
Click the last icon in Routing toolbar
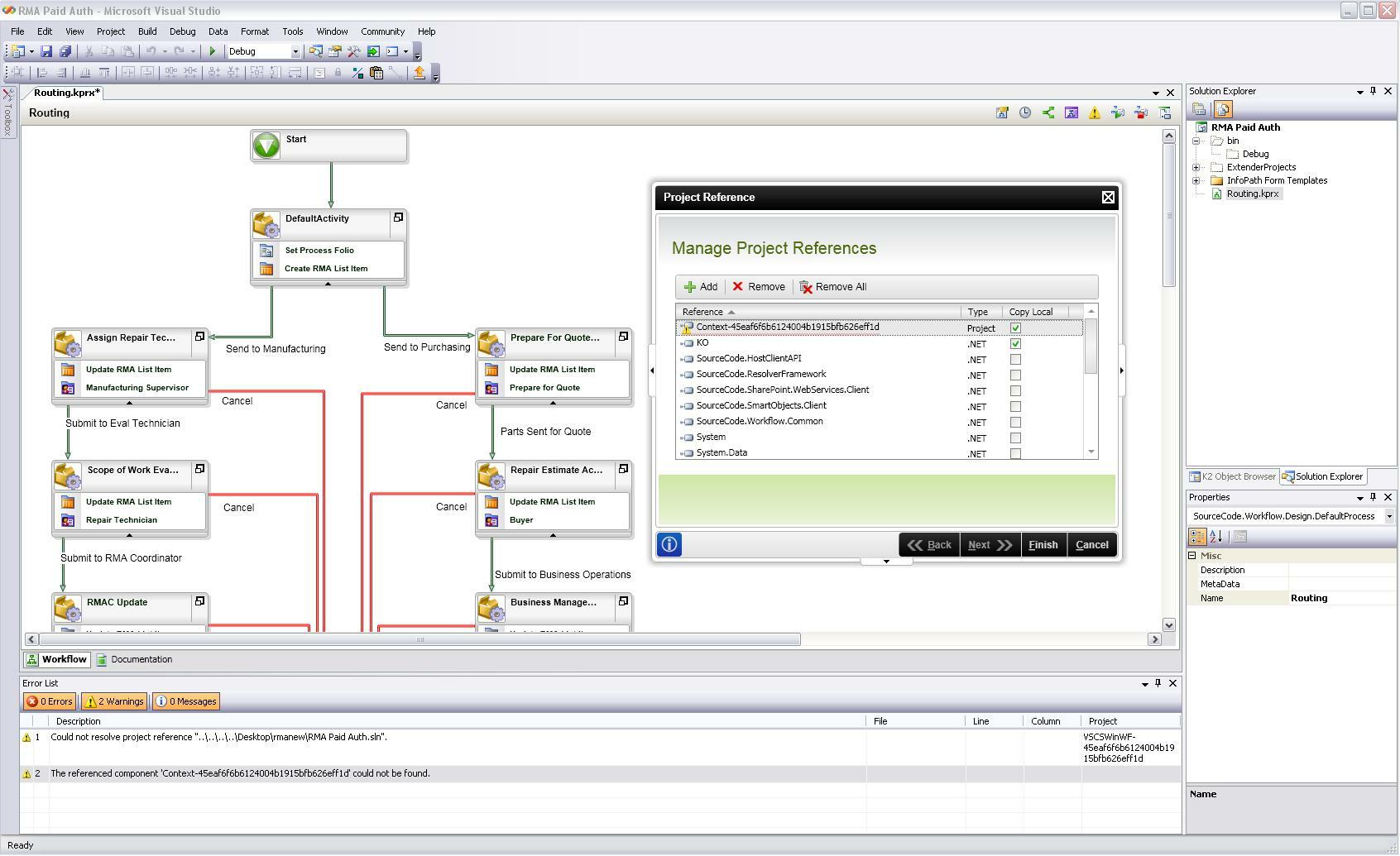(1165, 112)
